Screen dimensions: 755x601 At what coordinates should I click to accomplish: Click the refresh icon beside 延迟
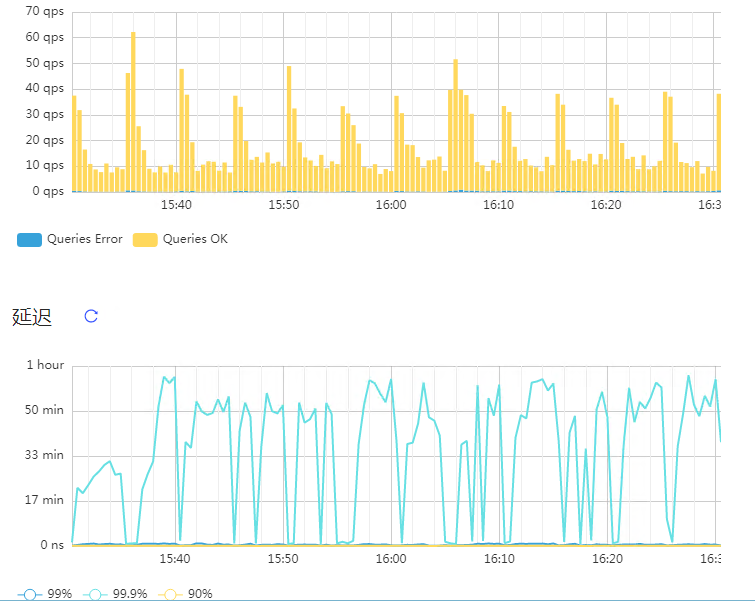[91, 316]
